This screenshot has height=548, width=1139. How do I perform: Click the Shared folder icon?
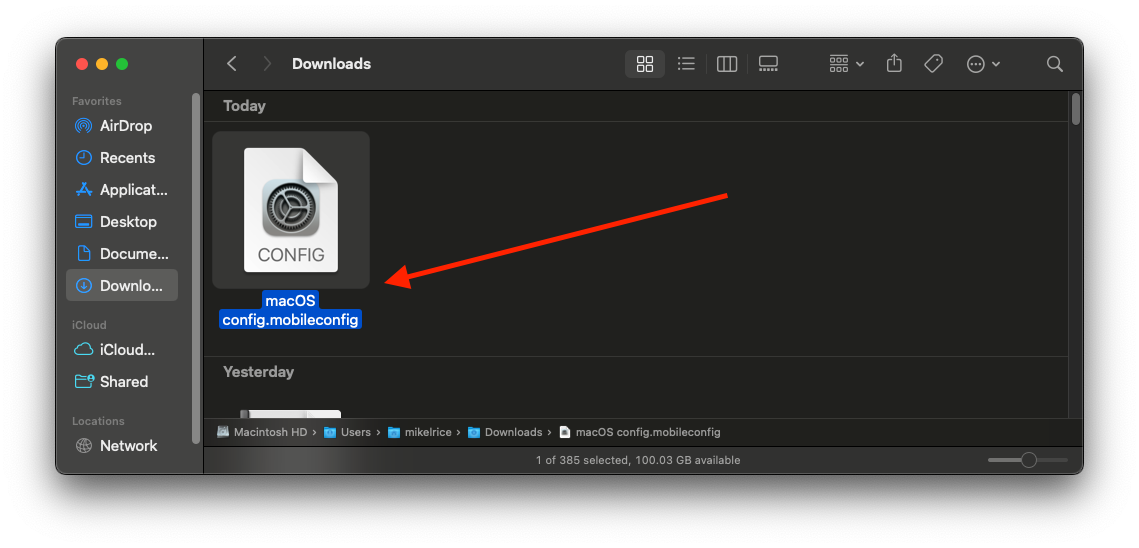click(84, 382)
